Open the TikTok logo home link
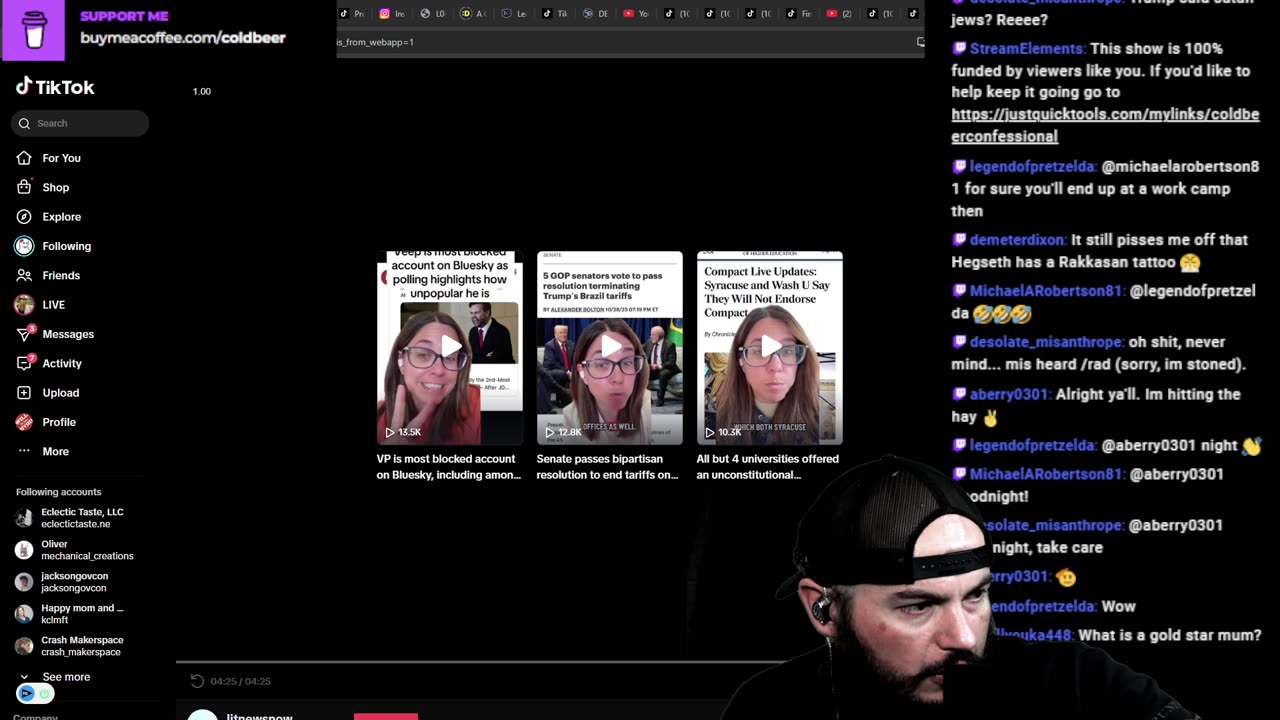Viewport: 1280px width, 720px height. pyautogui.click(x=55, y=87)
